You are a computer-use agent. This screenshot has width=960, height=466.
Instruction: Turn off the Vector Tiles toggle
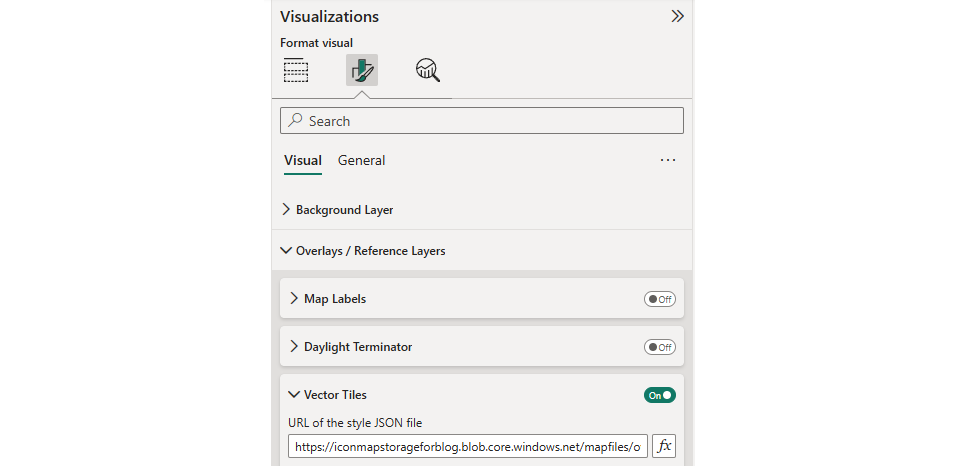(x=660, y=395)
